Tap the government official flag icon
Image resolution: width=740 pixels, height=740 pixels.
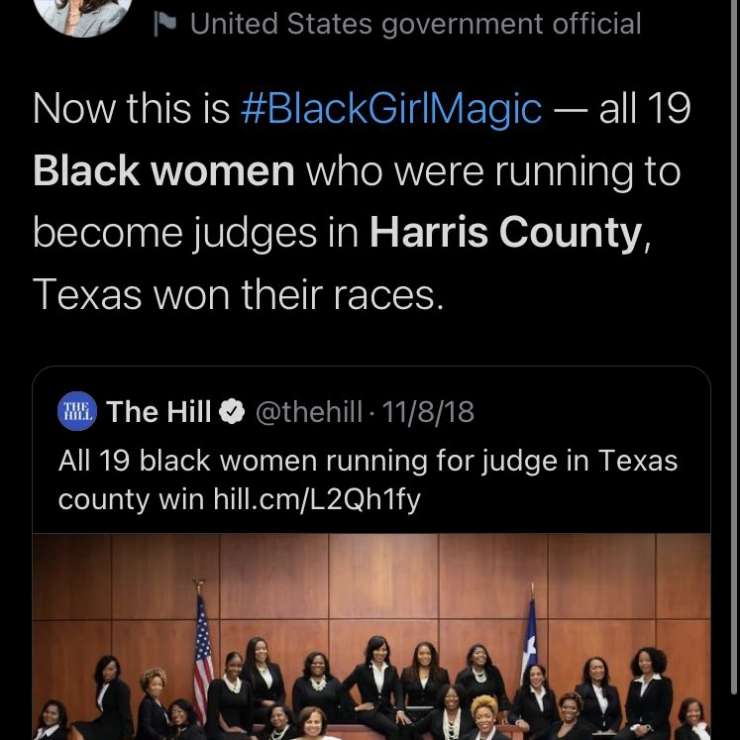(x=164, y=24)
